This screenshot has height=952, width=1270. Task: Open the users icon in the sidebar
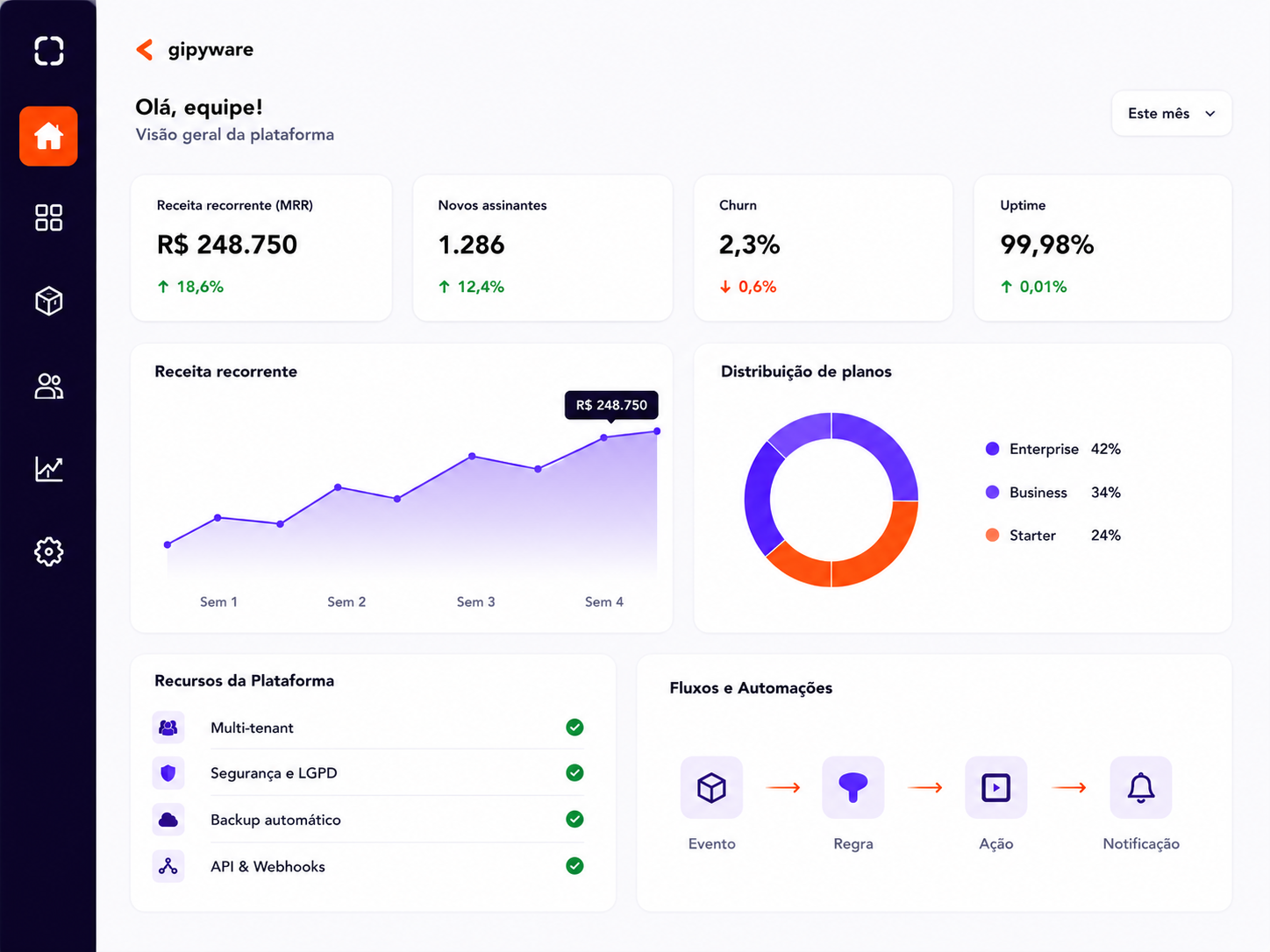(x=48, y=386)
